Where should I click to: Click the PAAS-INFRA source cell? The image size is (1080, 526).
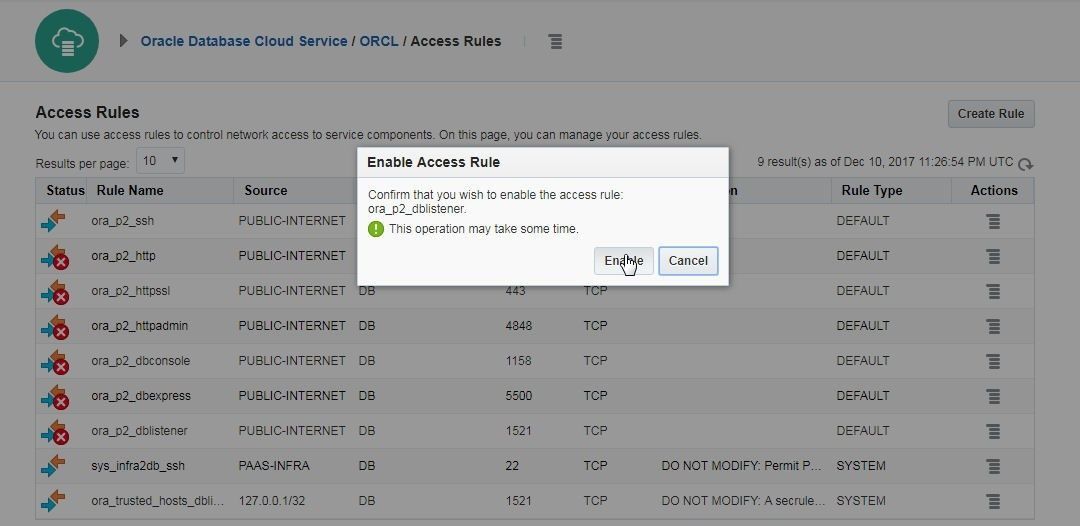point(274,466)
